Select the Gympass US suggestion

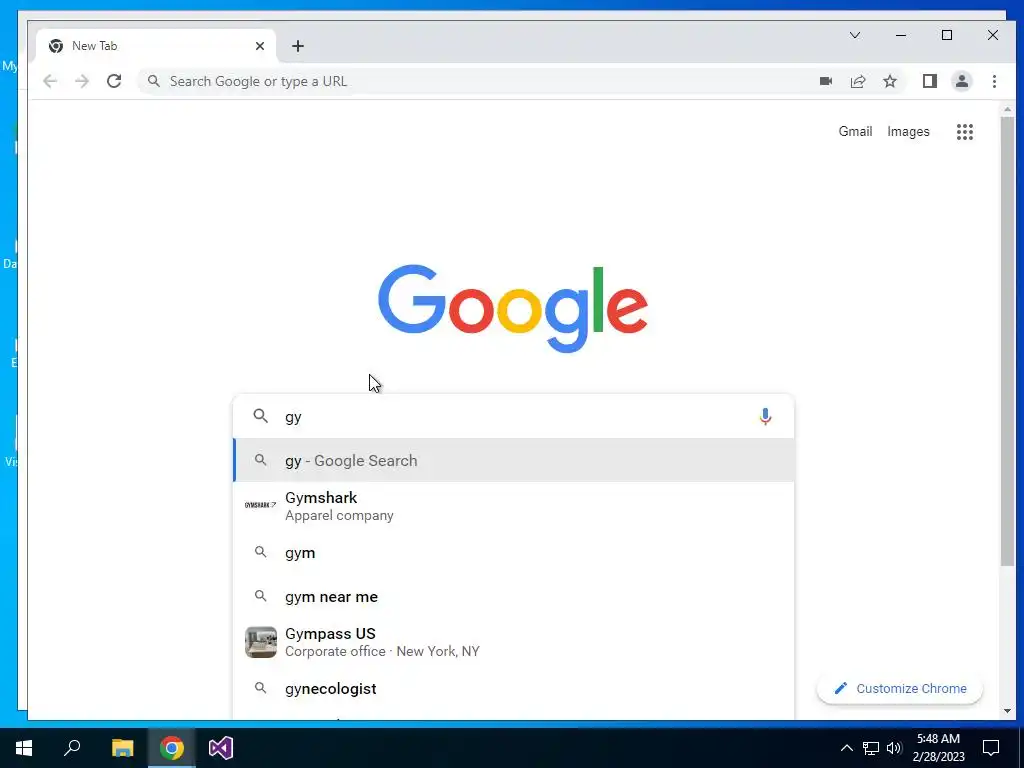coord(514,642)
